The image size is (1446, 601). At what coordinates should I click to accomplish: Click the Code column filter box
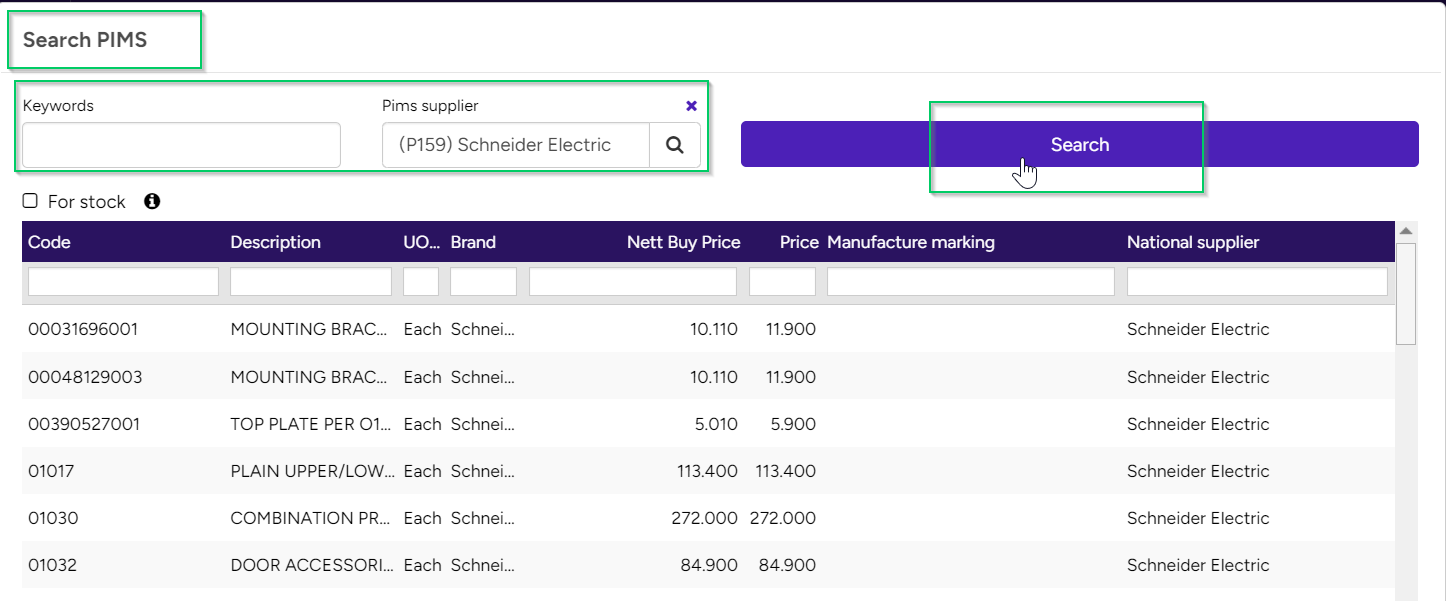(123, 282)
